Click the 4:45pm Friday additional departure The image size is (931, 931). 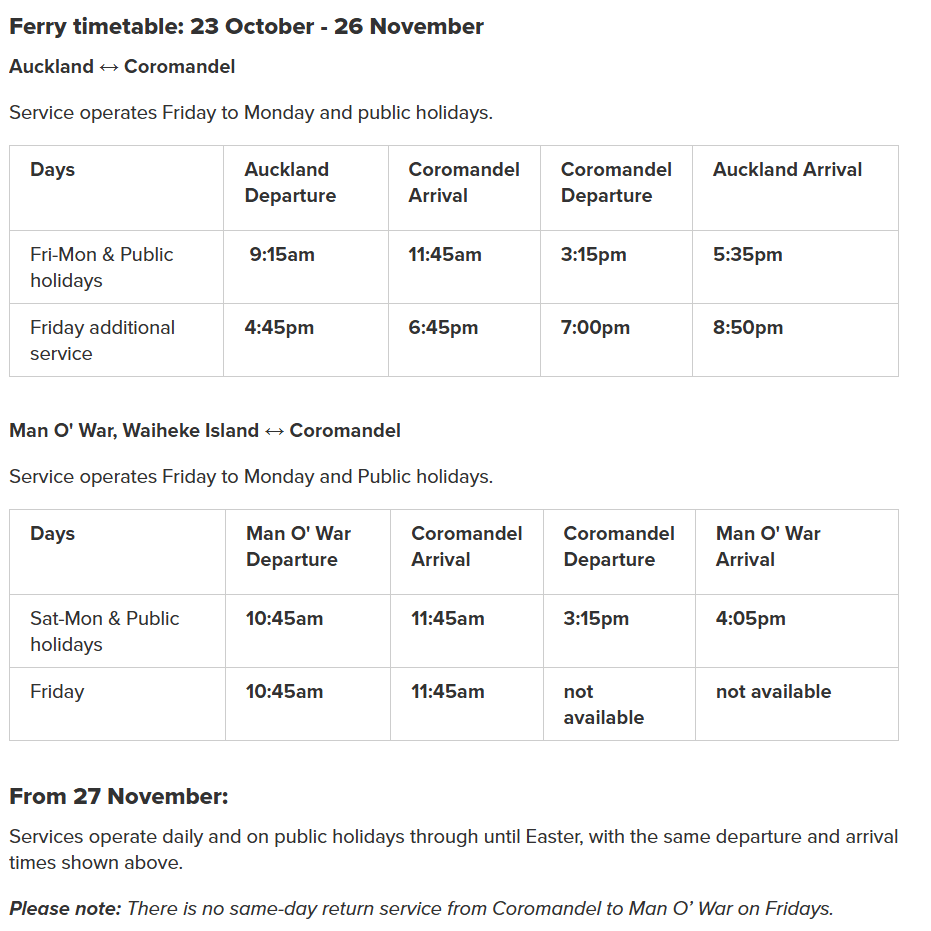click(x=279, y=328)
